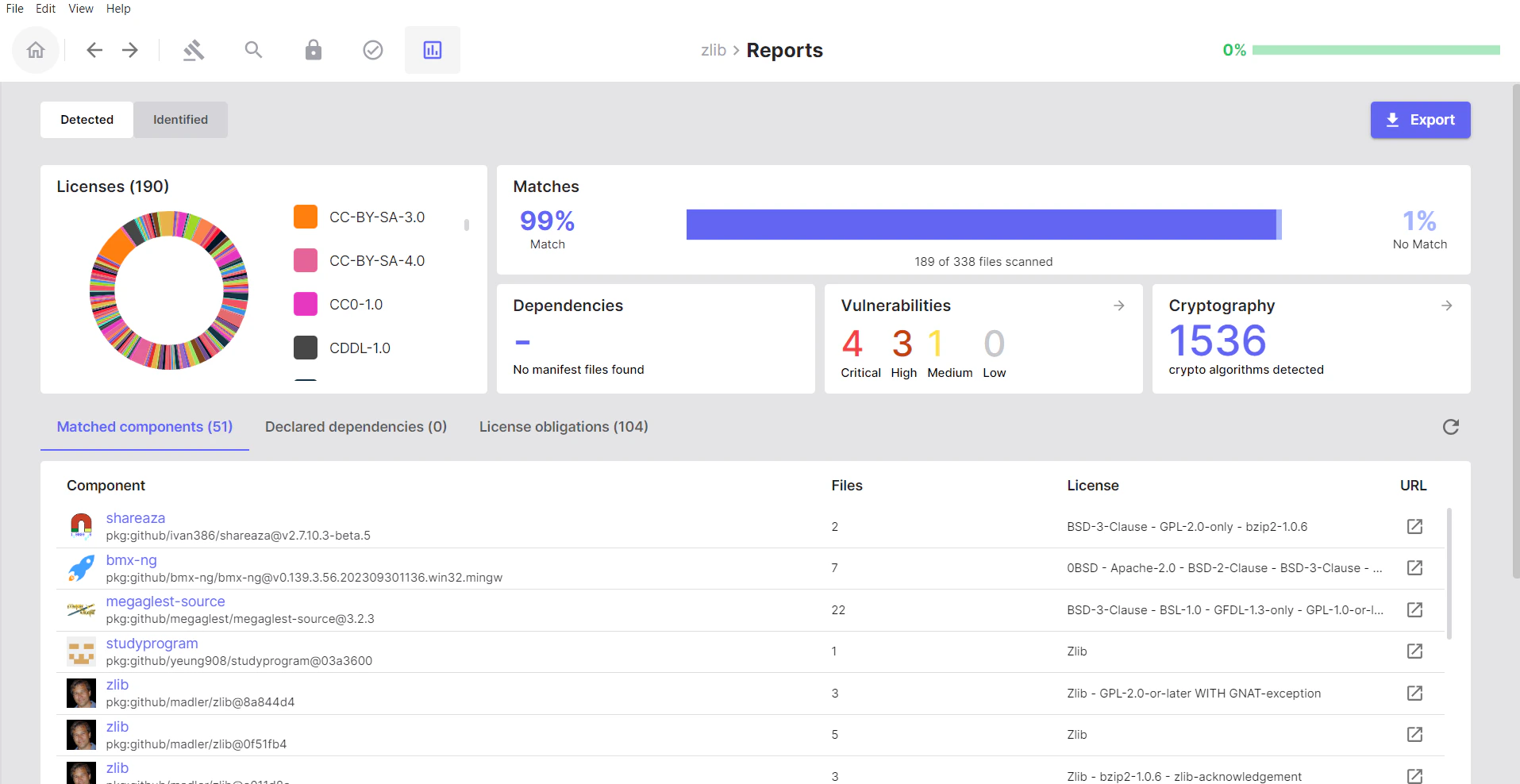This screenshot has width=1520, height=784.
Task: Open the external URL for megaglest-source
Action: coord(1414,610)
